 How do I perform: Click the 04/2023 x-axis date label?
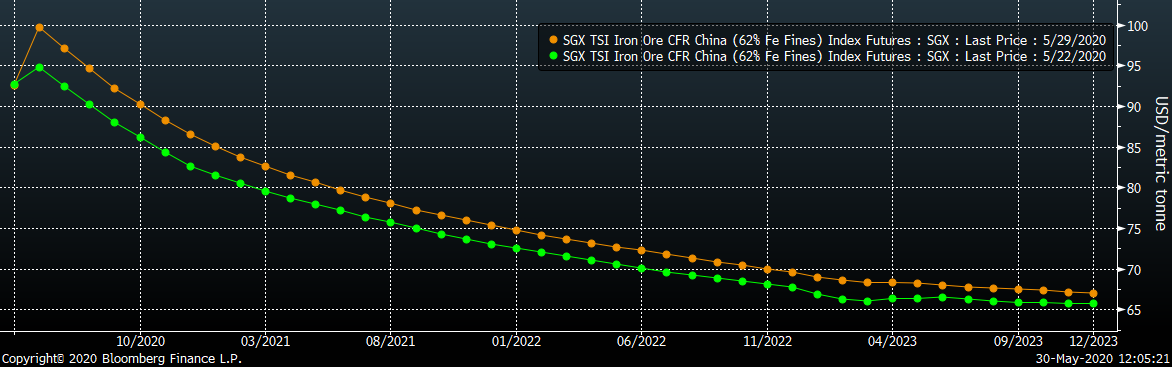(x=893, y=341)
